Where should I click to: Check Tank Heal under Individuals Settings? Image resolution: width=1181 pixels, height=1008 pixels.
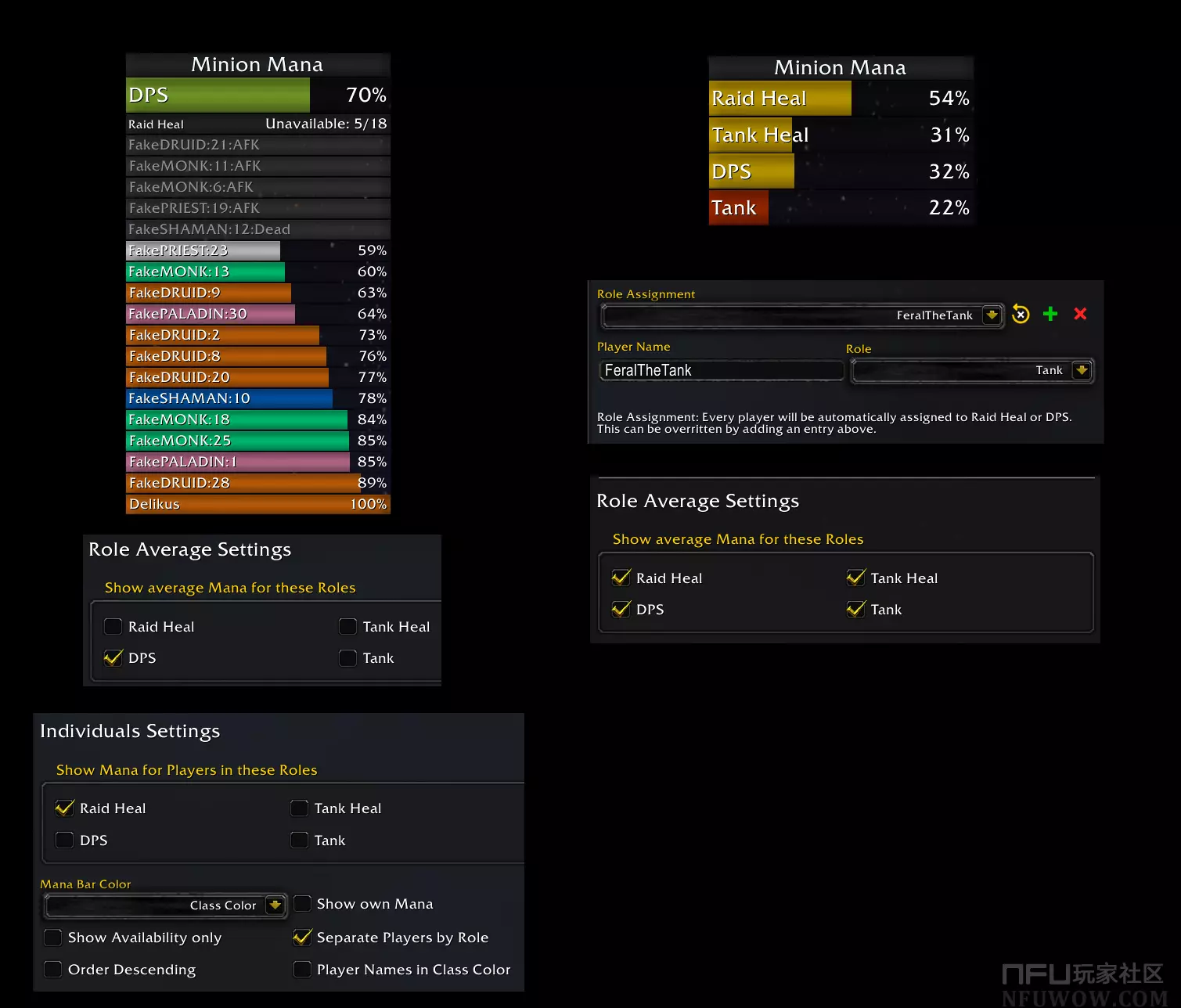(x=299, y=808)
